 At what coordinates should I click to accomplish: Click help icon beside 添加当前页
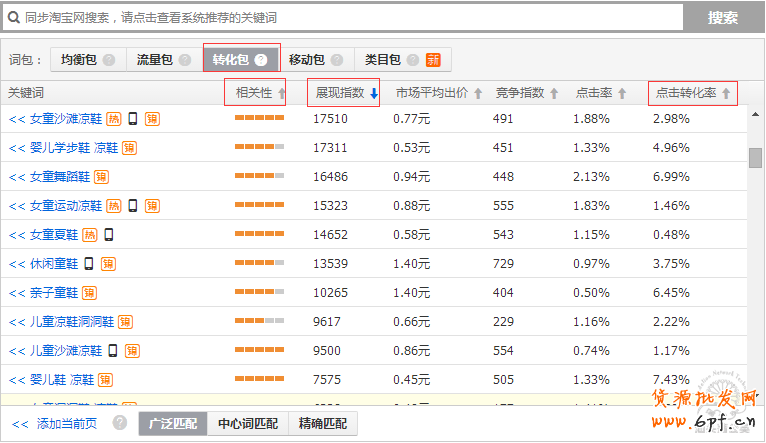120,423
